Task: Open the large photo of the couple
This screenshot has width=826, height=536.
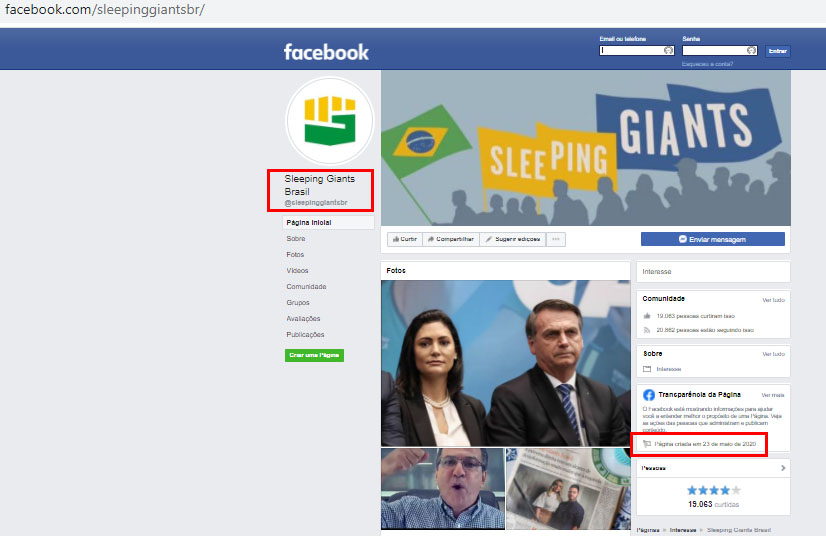Action: [506, 363]
